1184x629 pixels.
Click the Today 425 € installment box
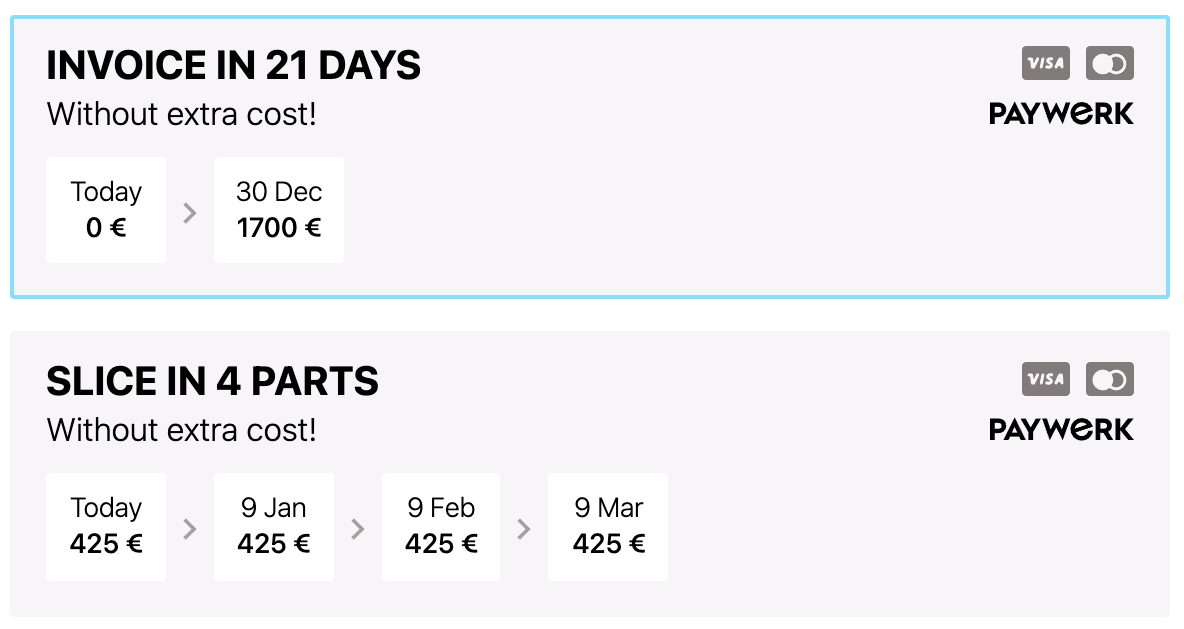click(106, 527)
